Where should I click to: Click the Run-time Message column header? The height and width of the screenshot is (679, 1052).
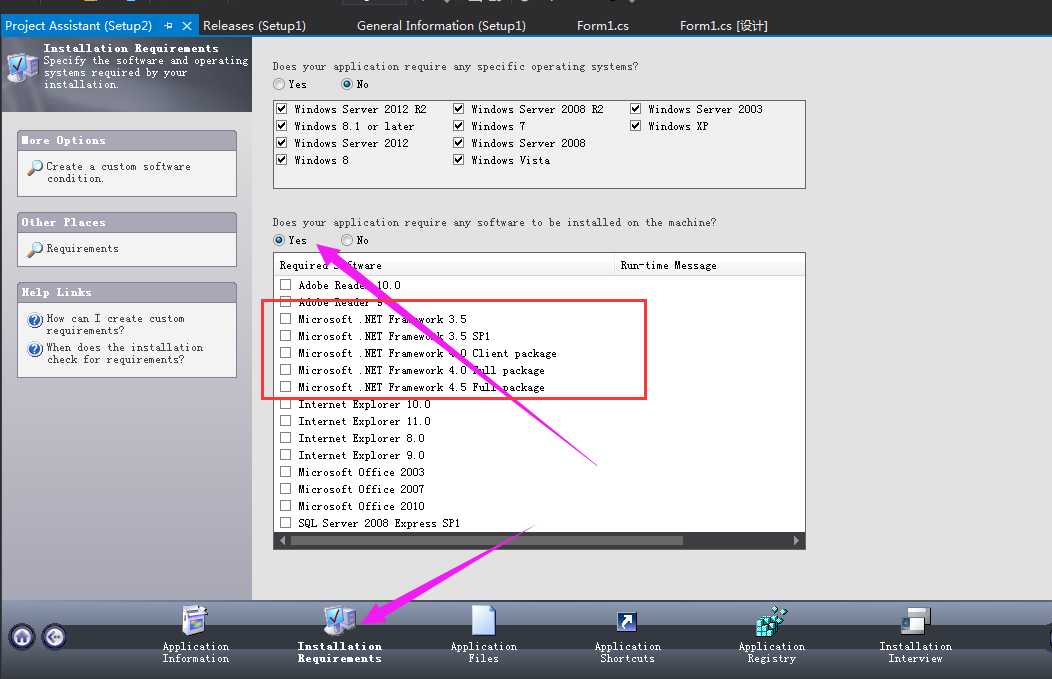tap(709, 265)
